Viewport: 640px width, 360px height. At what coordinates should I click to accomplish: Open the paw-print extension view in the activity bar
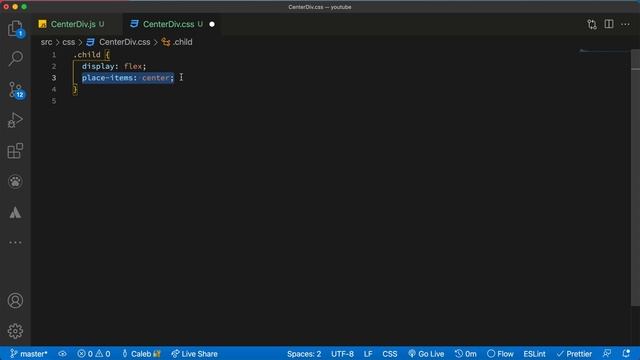(15, 181)
